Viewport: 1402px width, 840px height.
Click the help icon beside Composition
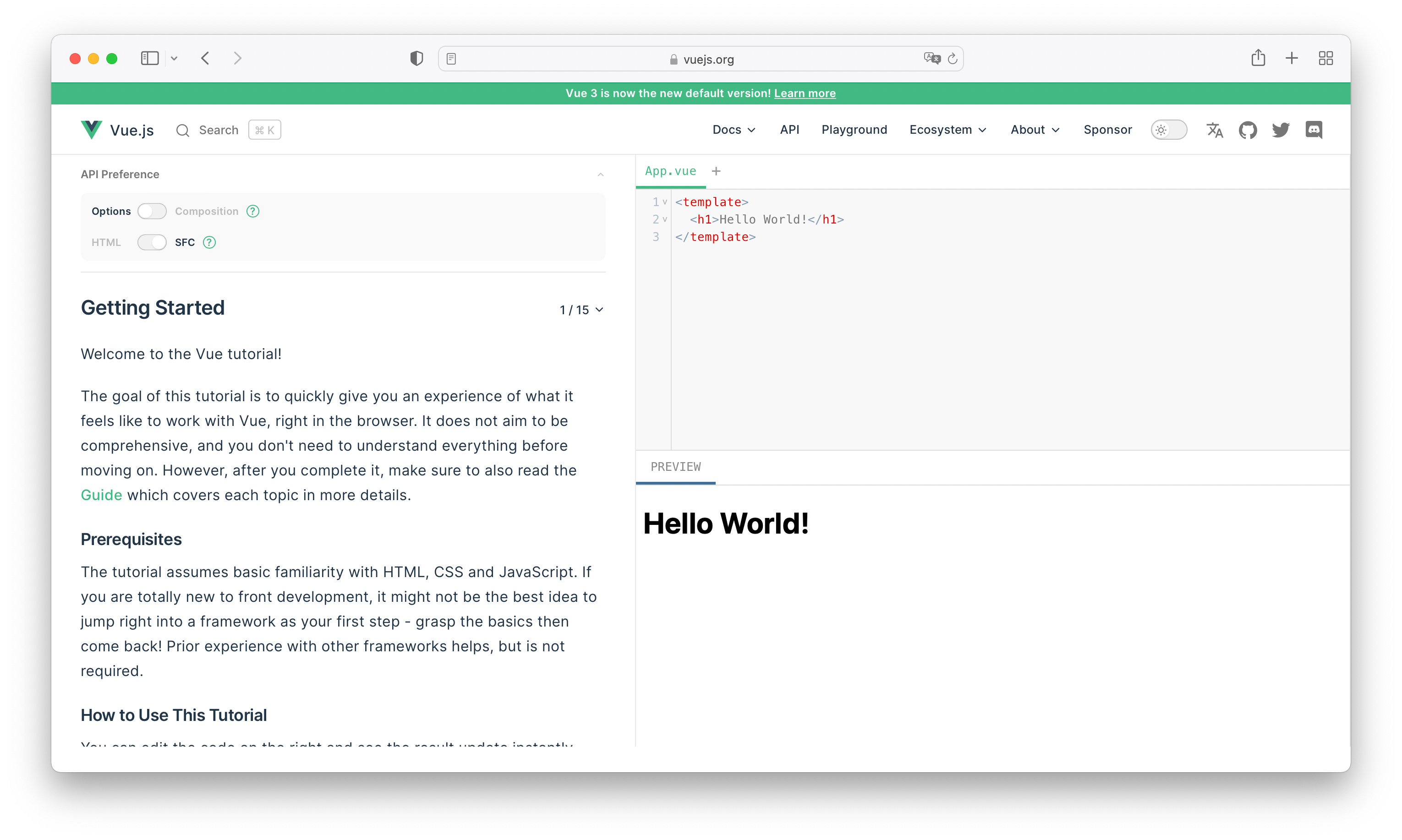(x=253, y=211)
